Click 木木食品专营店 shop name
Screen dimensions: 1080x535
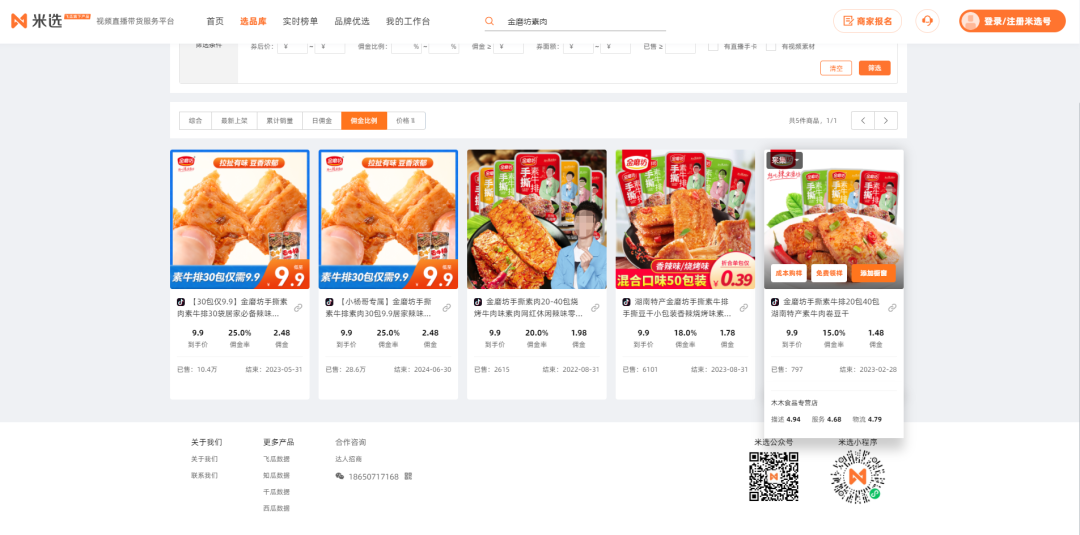pyautogui.click(x=794, y=403)
